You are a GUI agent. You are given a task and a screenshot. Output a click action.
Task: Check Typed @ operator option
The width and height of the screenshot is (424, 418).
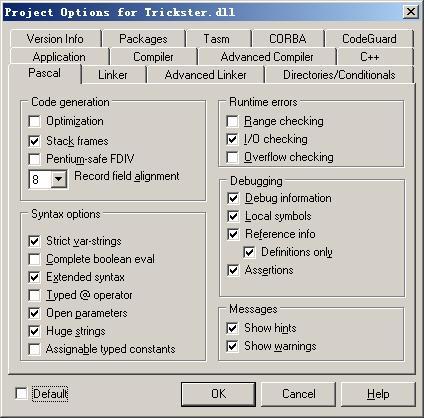[34, 295]
